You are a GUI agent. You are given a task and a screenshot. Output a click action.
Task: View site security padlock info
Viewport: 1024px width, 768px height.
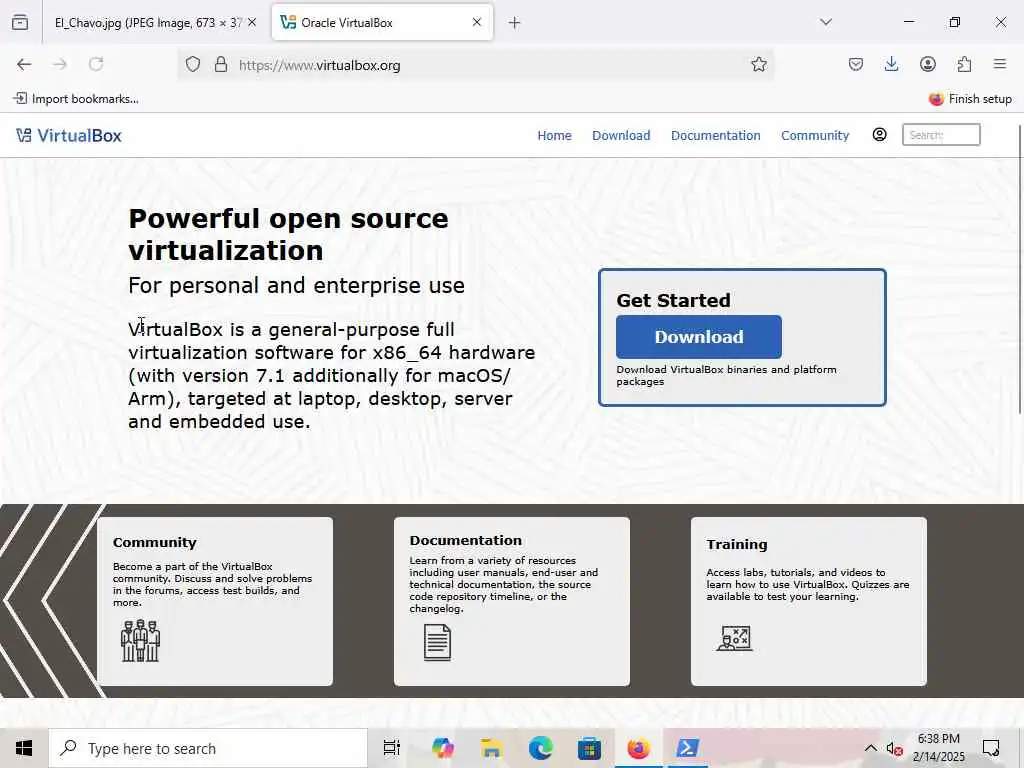221,64
